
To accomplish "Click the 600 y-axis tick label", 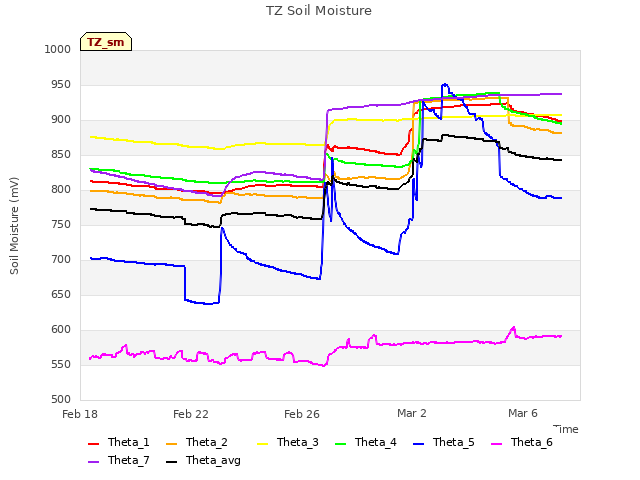I will [61, 329].
